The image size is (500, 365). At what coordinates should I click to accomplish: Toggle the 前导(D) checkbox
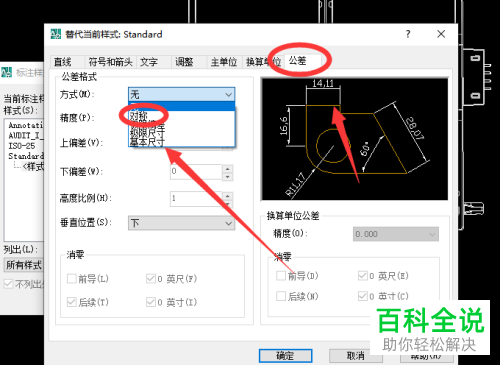coord(281,276)
